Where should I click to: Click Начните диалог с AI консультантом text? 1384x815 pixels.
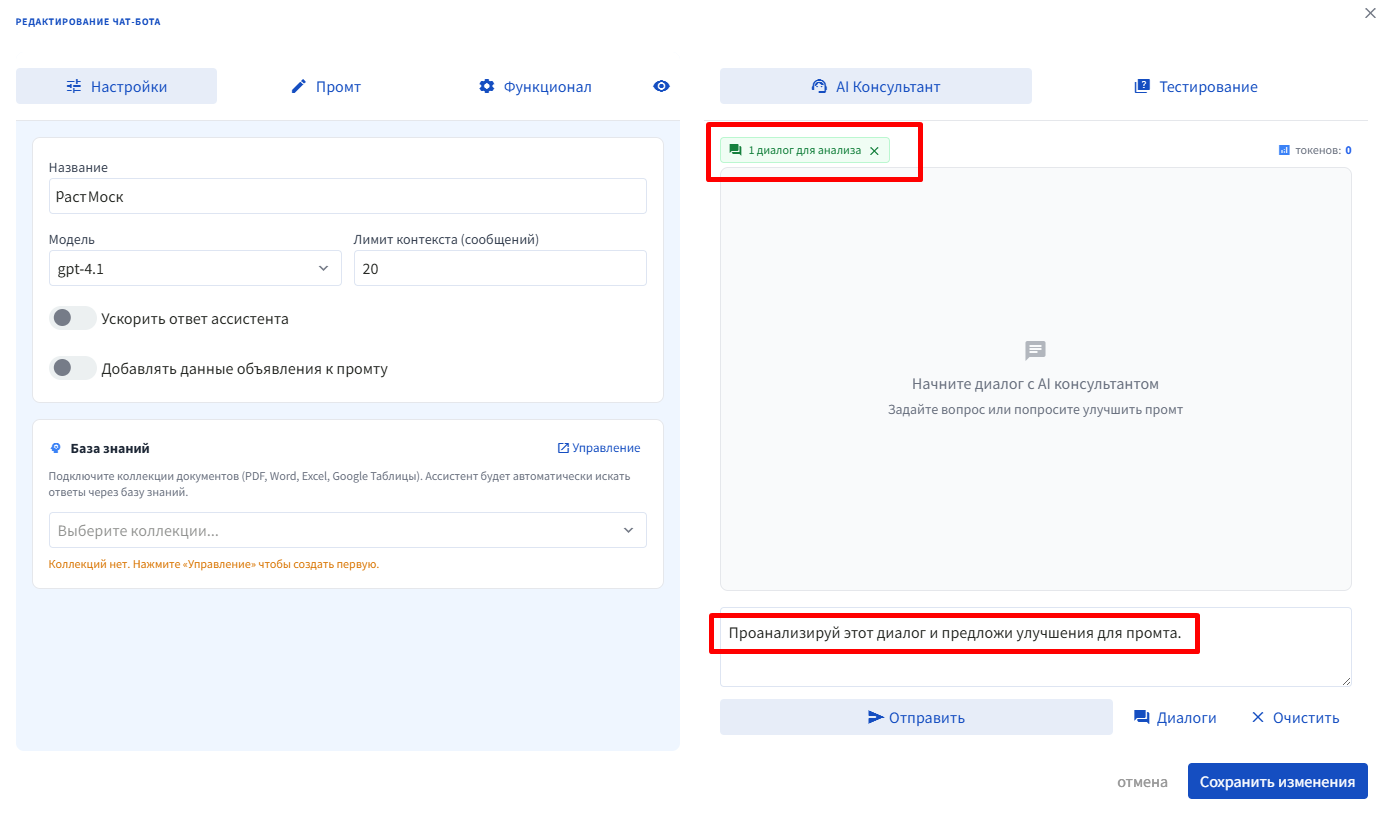coord(1035,383)
